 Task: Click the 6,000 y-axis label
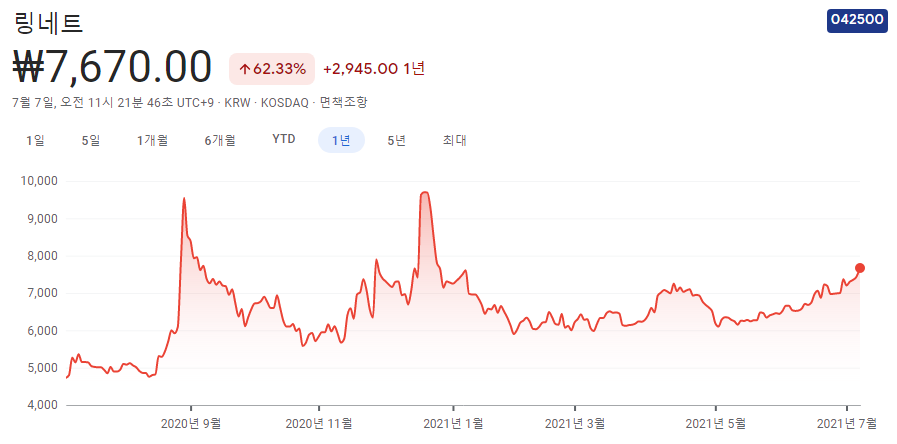click(x=42, y=331)
